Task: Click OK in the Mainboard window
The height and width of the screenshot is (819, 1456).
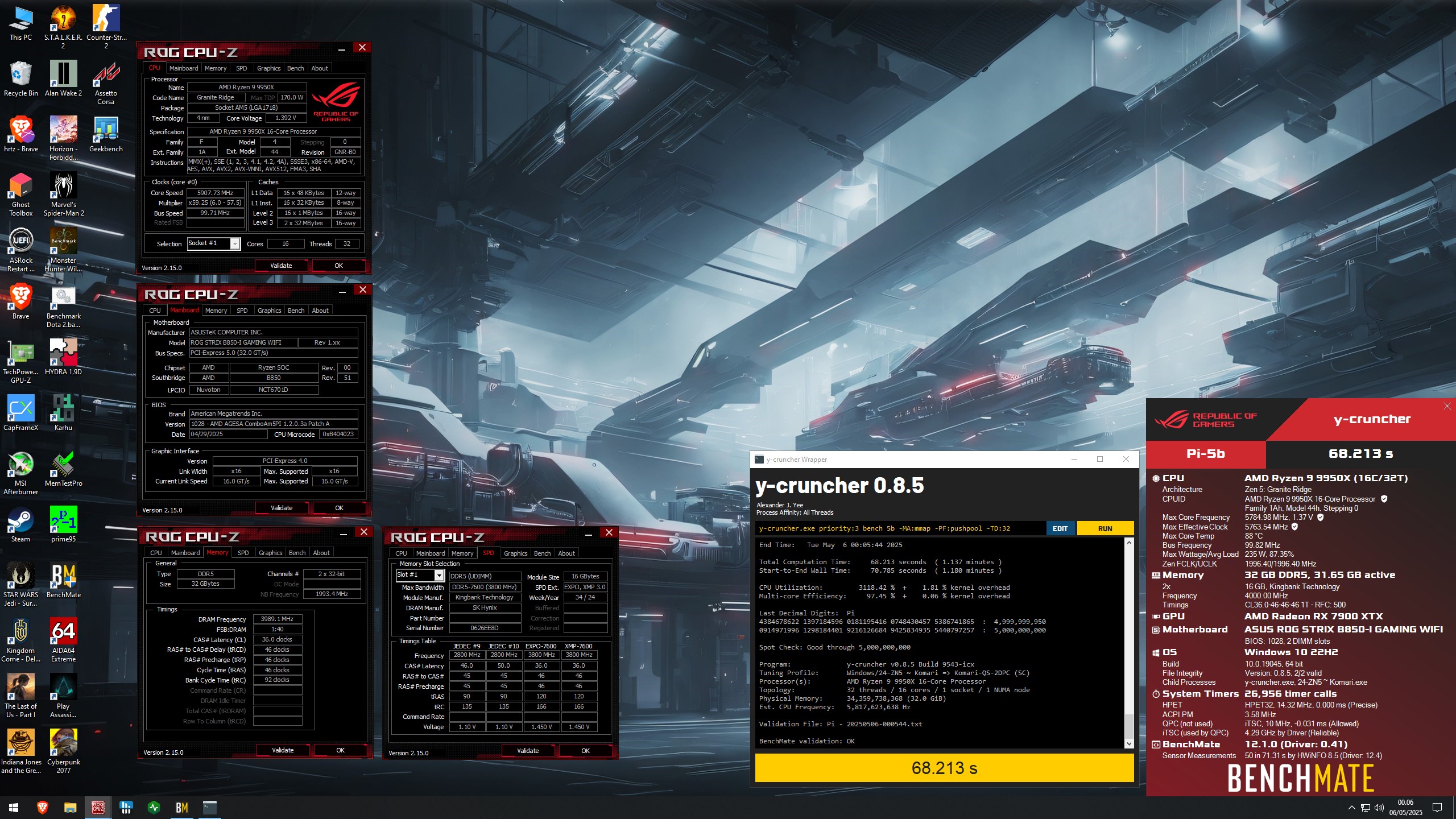Action: (x=339, y=508)
